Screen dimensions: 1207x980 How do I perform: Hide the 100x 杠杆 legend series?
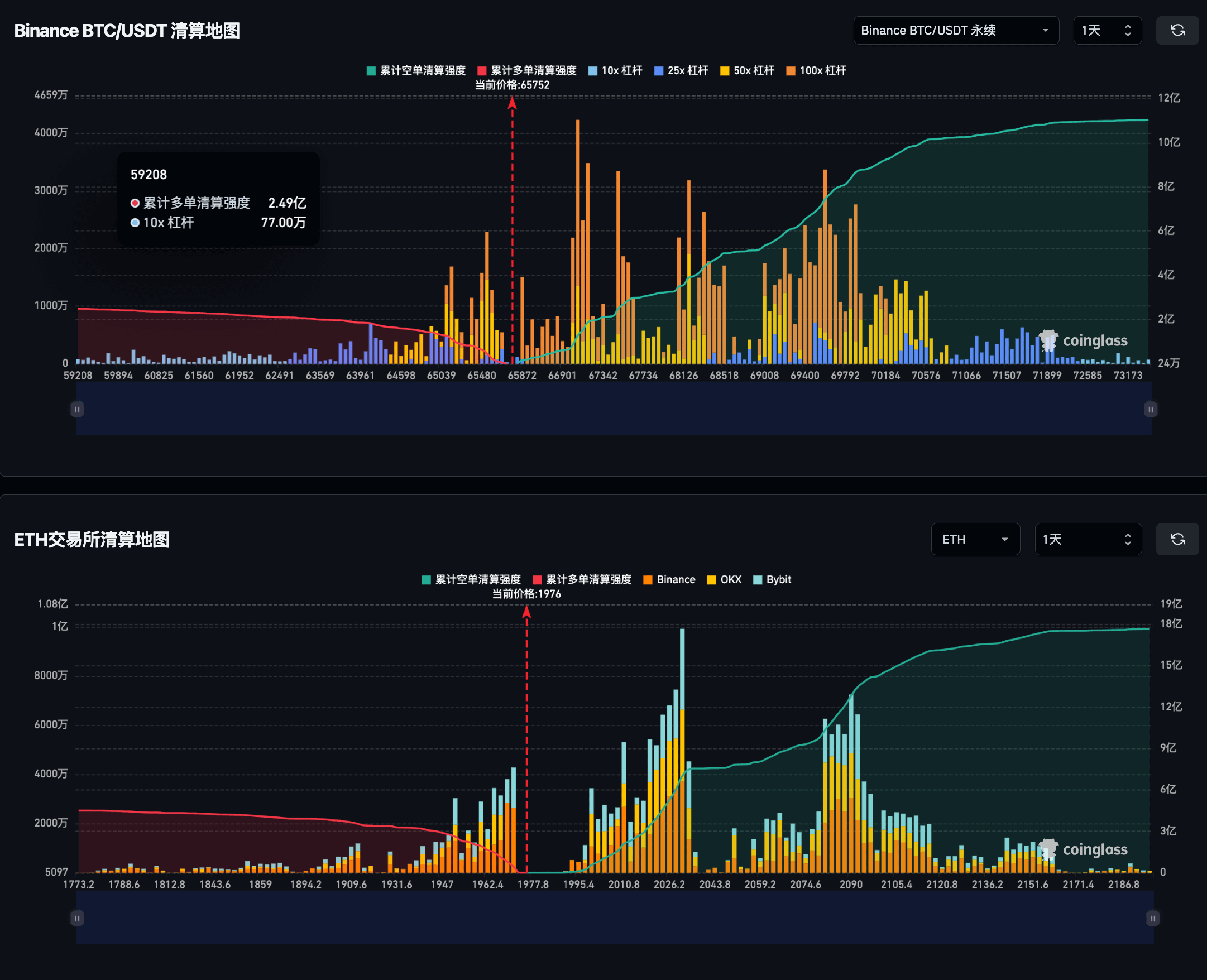coord(816,70)
